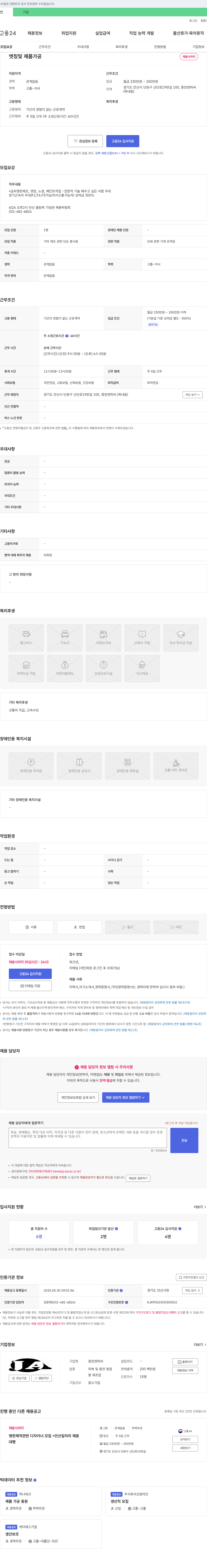
Task: Open recommended posting 제품 가공 종원
Action: (x=16, y=1502)
